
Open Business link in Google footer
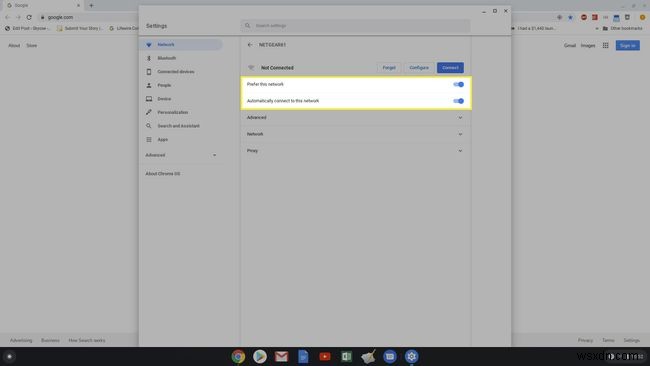tap(50, 340)
